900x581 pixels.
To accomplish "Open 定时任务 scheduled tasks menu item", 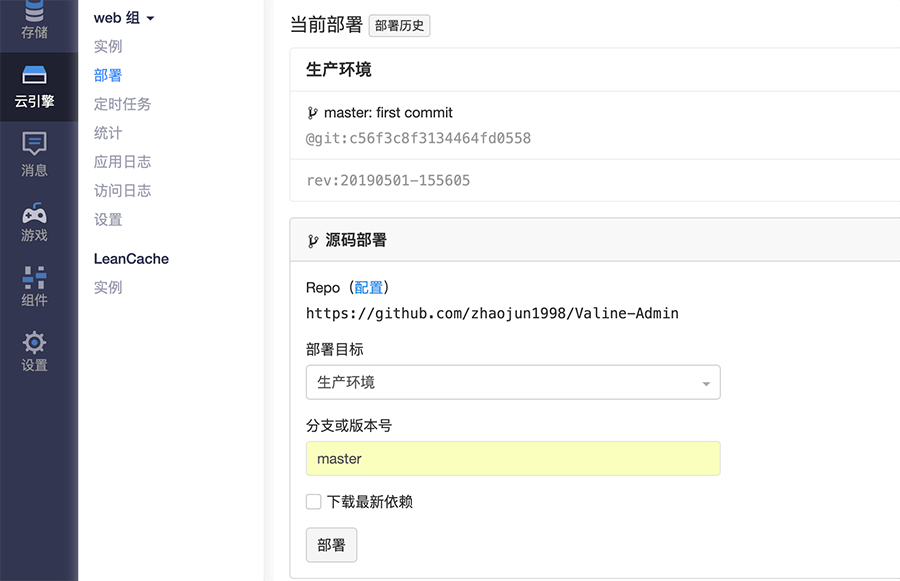I will tap(122, 104).
